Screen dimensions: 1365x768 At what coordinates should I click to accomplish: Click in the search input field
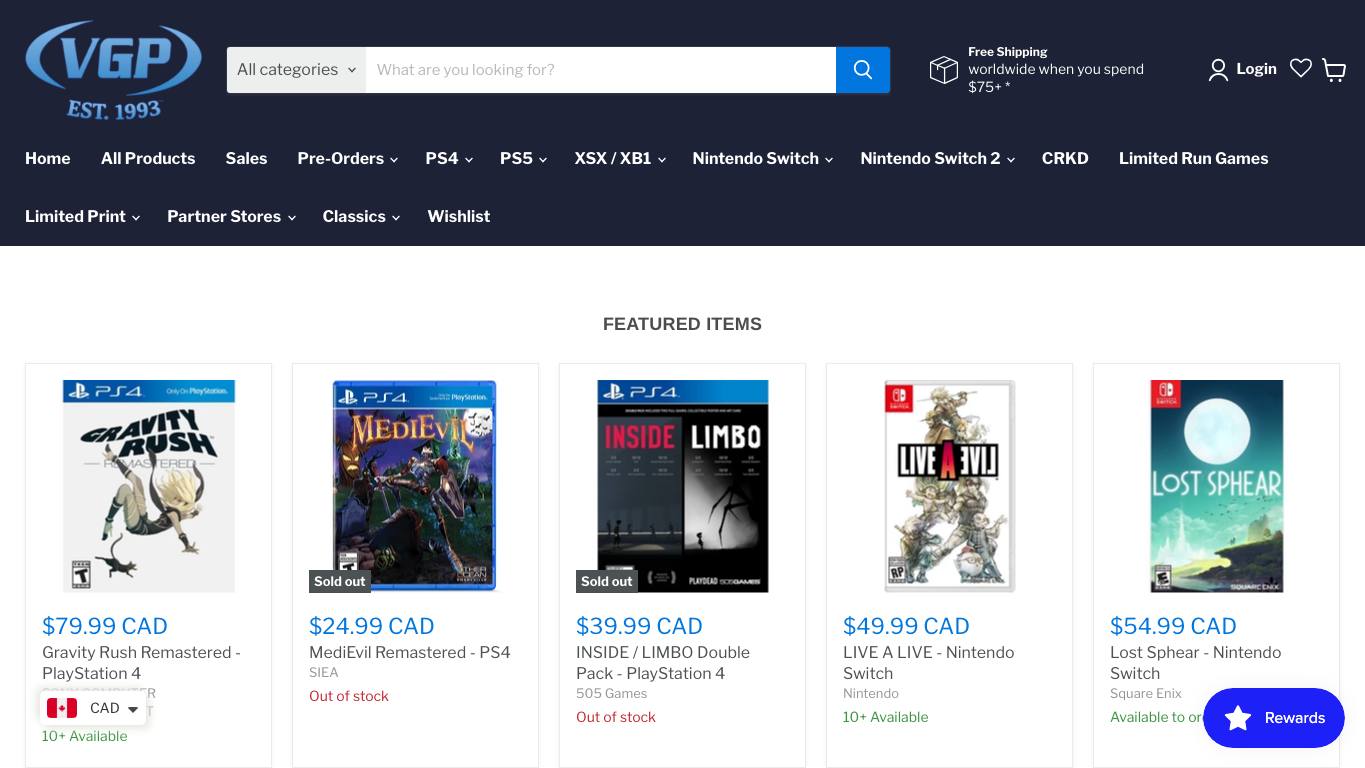click(601, 70)
